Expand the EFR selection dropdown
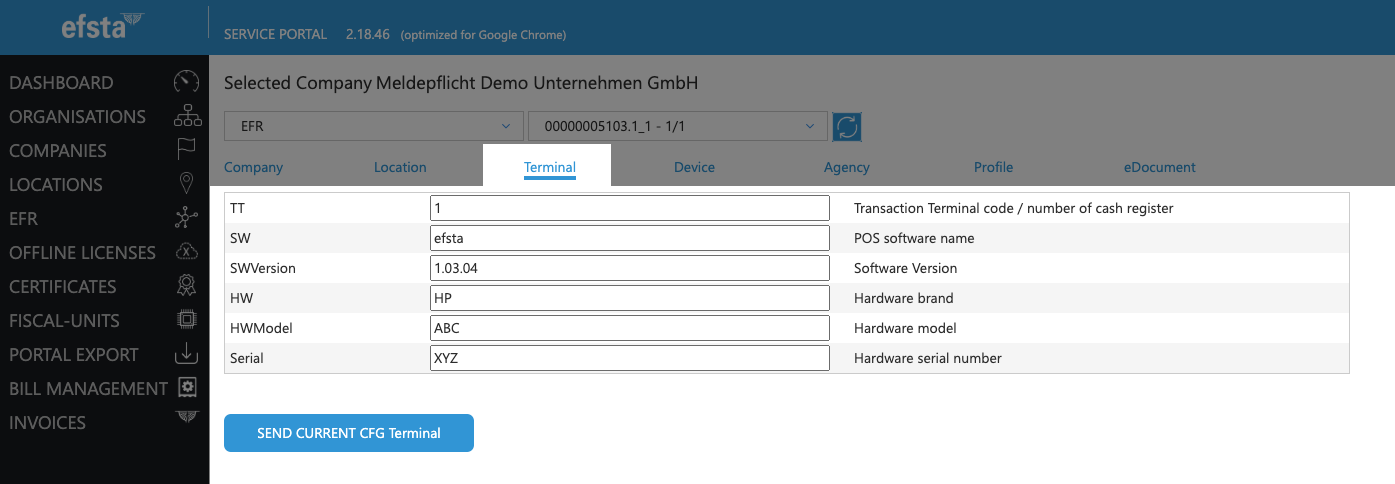 [374, 127]
